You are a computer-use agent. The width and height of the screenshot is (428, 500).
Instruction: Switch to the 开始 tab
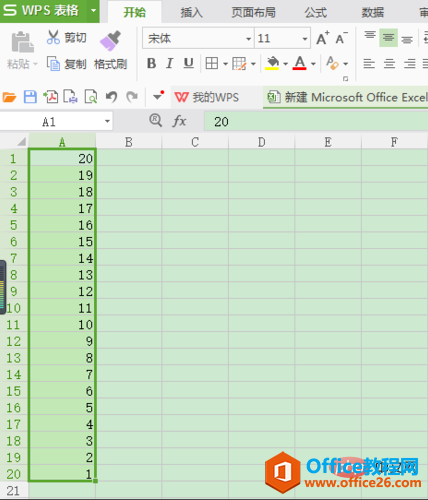pos(135,12)
